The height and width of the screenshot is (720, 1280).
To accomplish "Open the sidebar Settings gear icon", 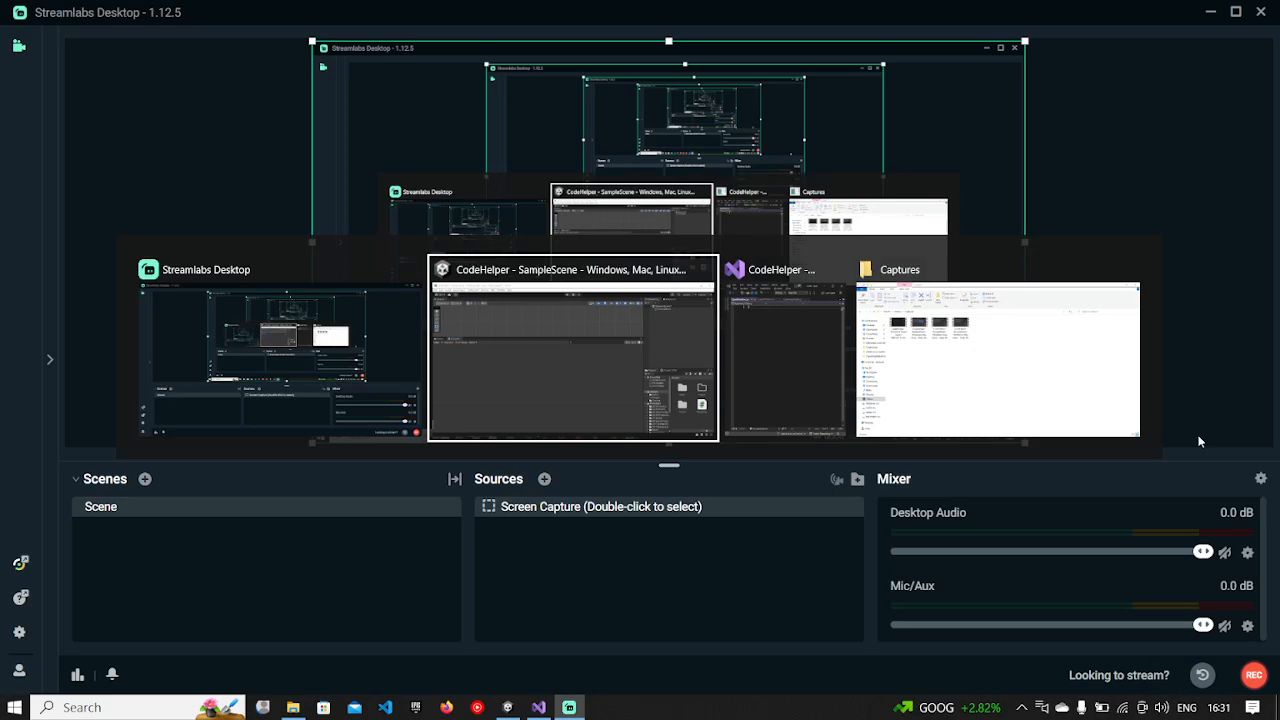I will tap(19, 632).
